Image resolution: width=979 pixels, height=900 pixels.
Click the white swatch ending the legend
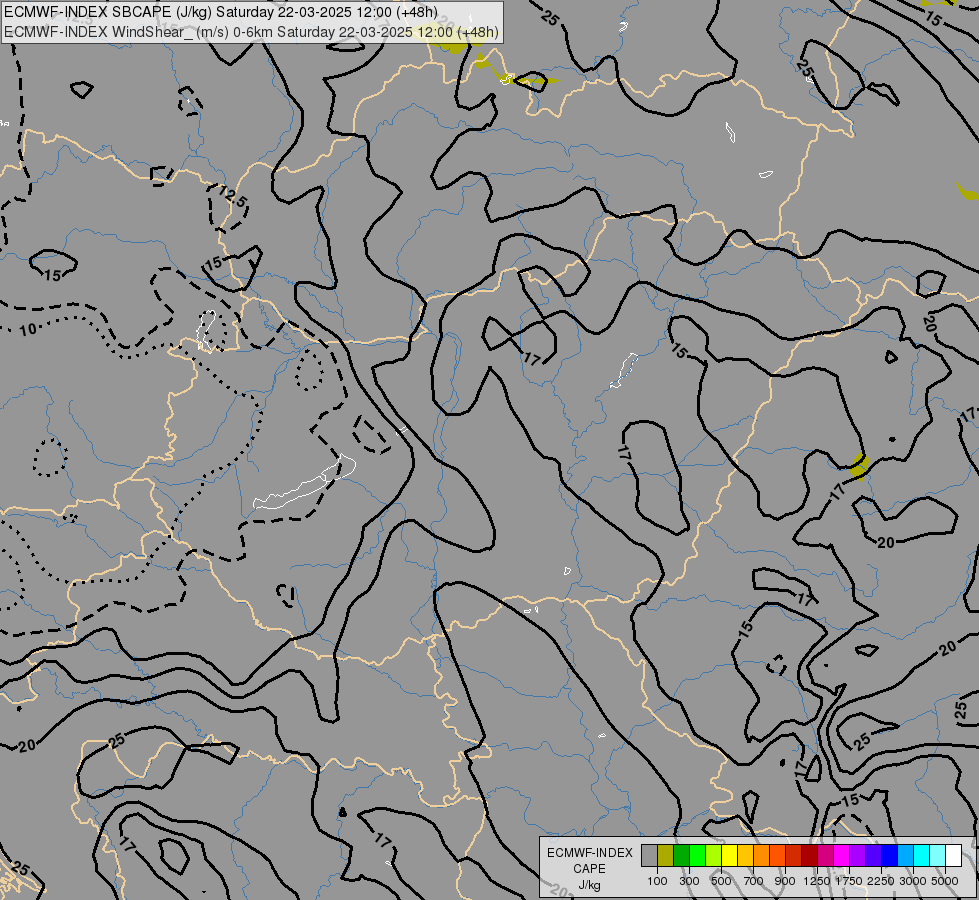coord(953,856)
